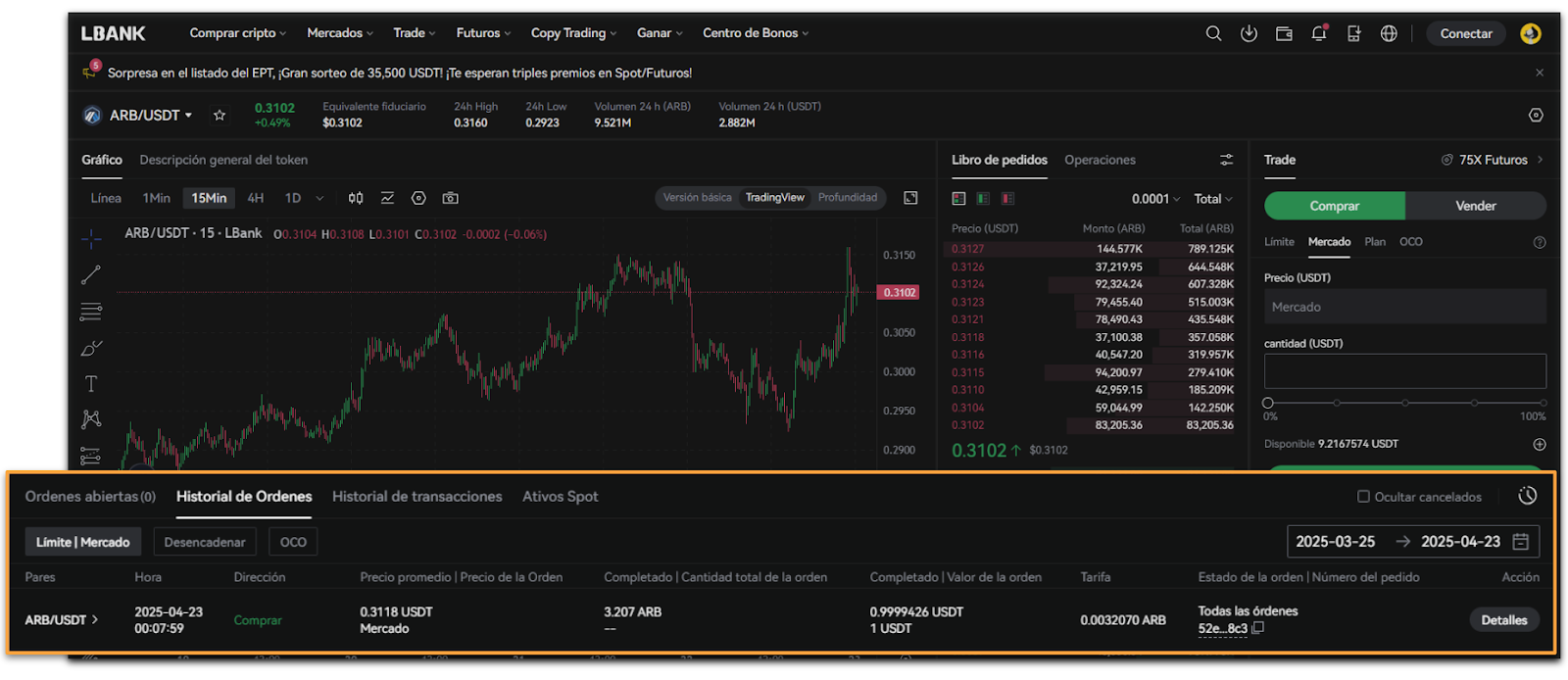The width and height of the screenshot is (1568, 680).
Task: Open ARB/USDT pair selector dropdown
Action: tap(151, 115)
